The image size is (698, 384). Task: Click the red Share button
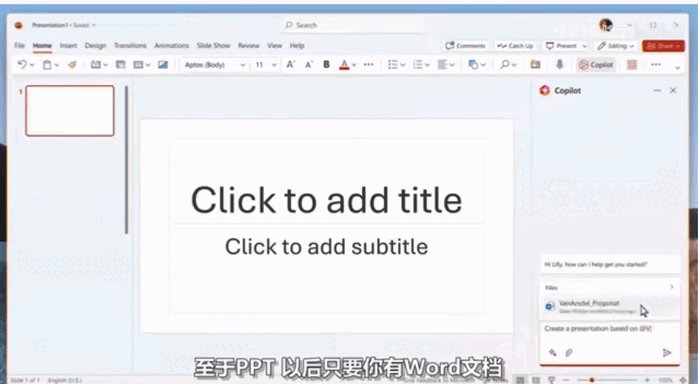pos(663,46)
